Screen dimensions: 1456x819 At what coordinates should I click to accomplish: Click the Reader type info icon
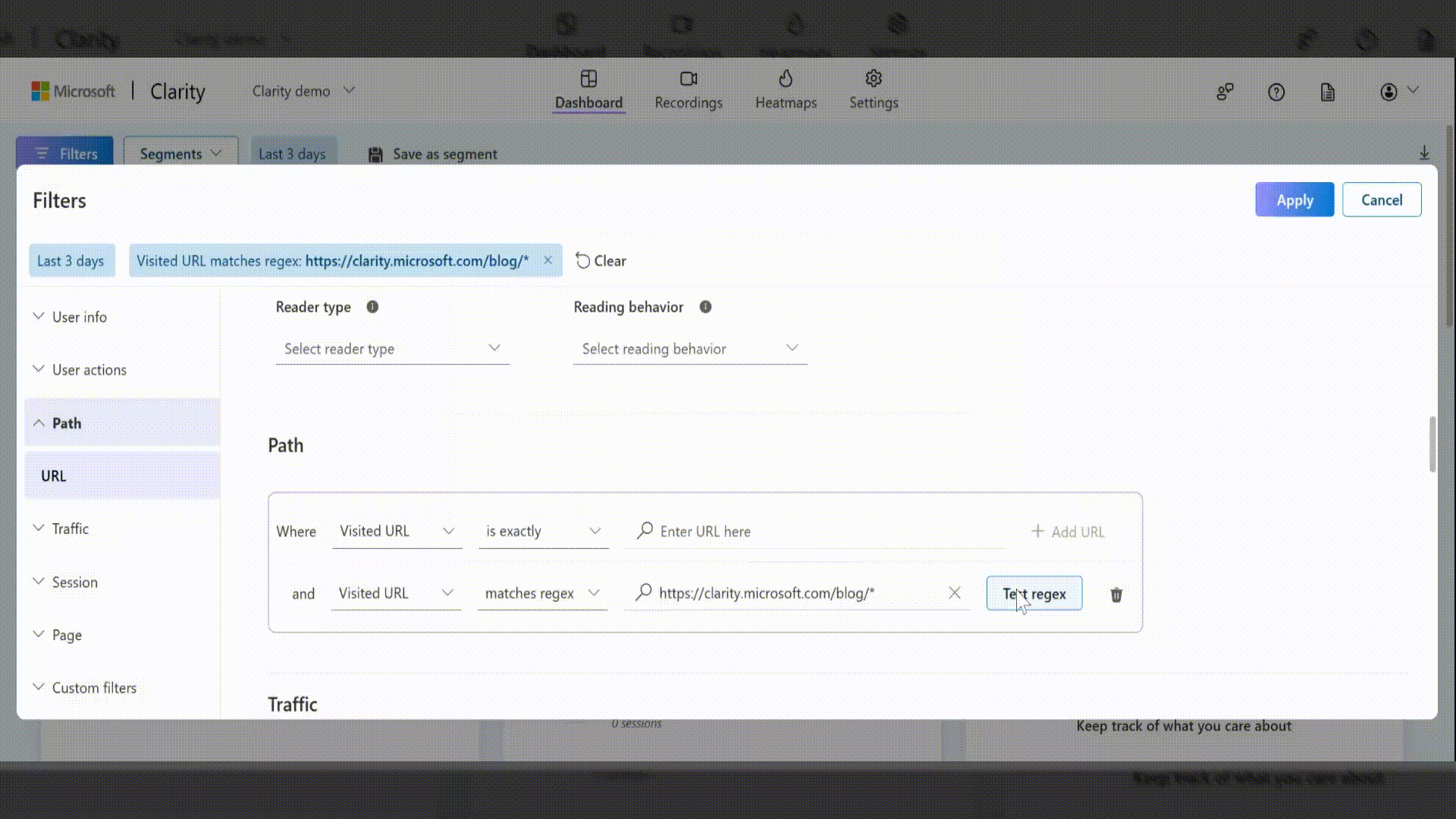372,307
